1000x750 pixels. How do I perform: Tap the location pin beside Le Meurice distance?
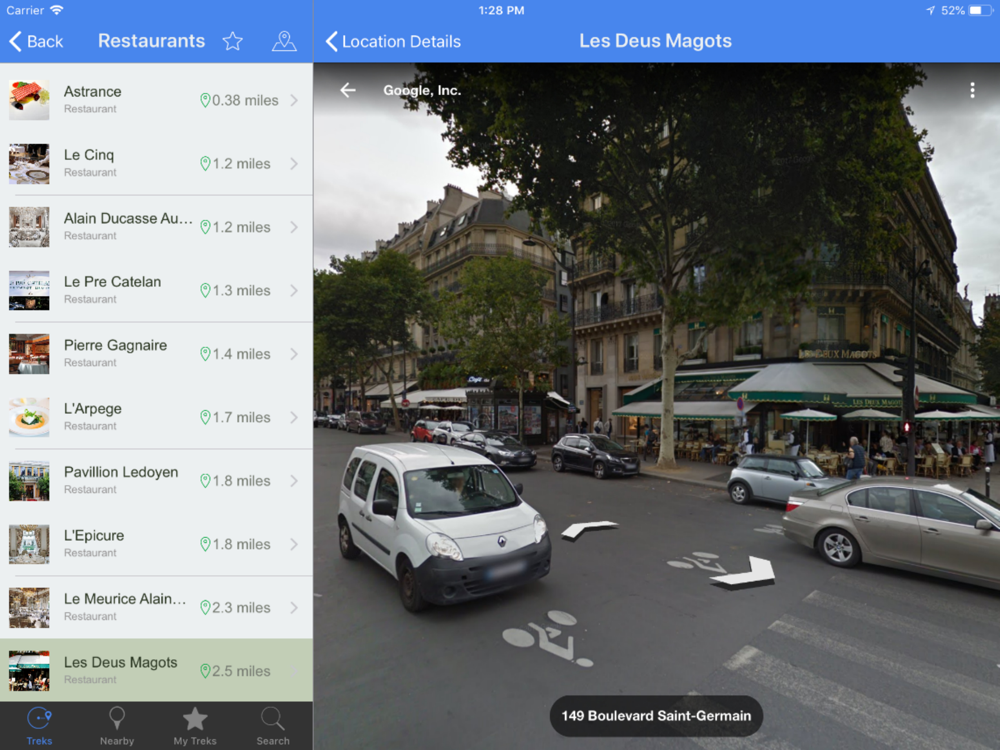tap(205, 608)
